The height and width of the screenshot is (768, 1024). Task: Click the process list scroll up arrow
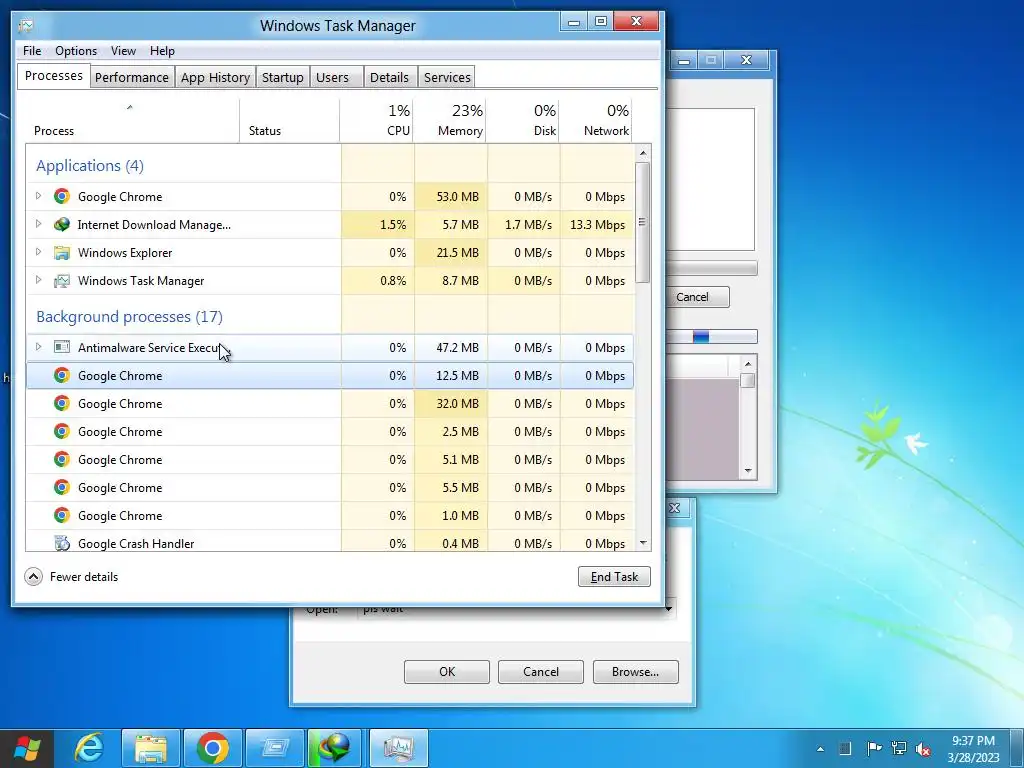(643, 153)
